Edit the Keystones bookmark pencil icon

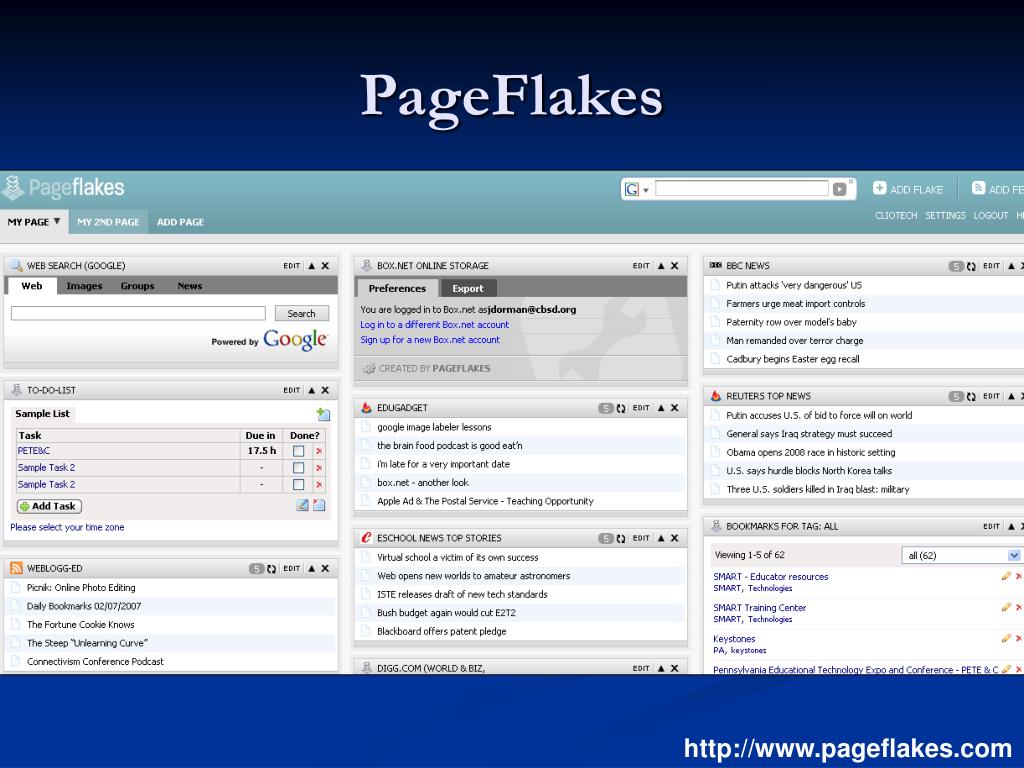tap(1006, 638)
